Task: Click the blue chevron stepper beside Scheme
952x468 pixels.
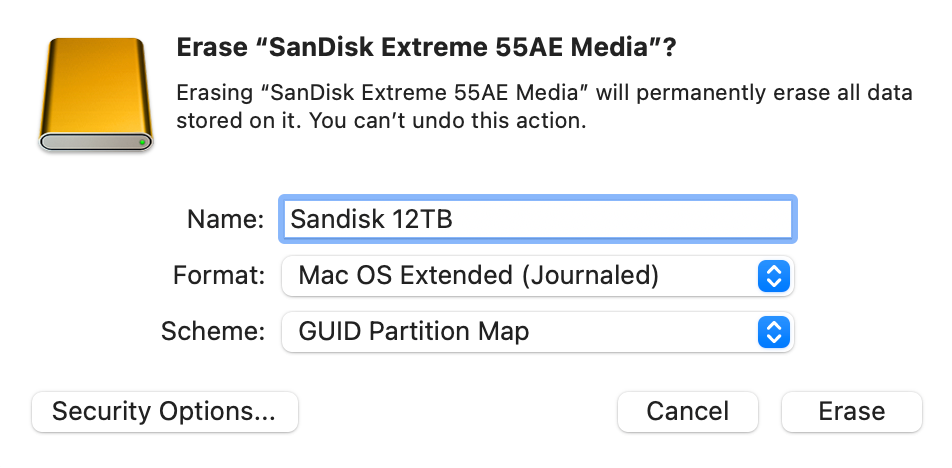Action: pyautogui.click(x=774, y=332)
